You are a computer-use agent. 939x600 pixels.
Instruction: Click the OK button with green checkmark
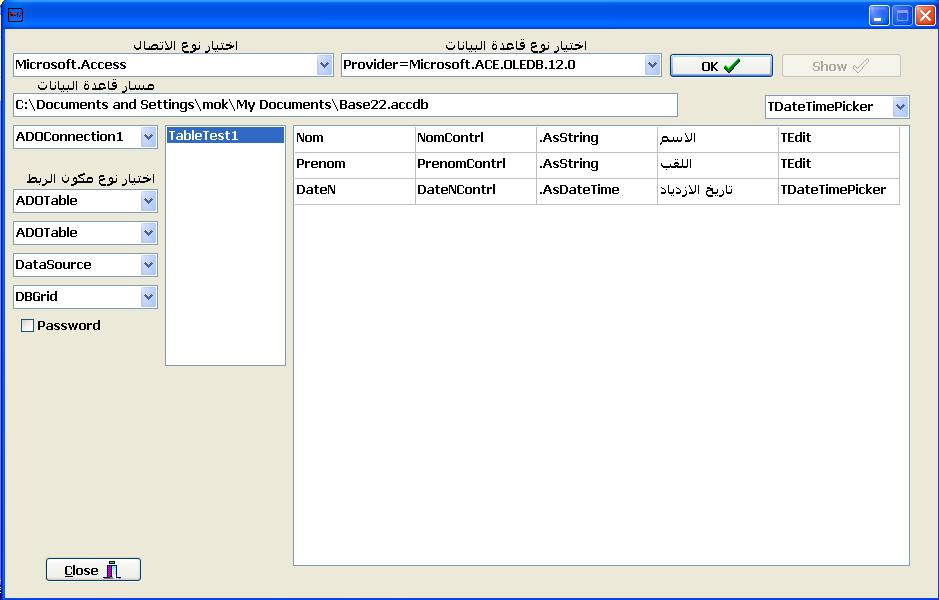[721, 66]
